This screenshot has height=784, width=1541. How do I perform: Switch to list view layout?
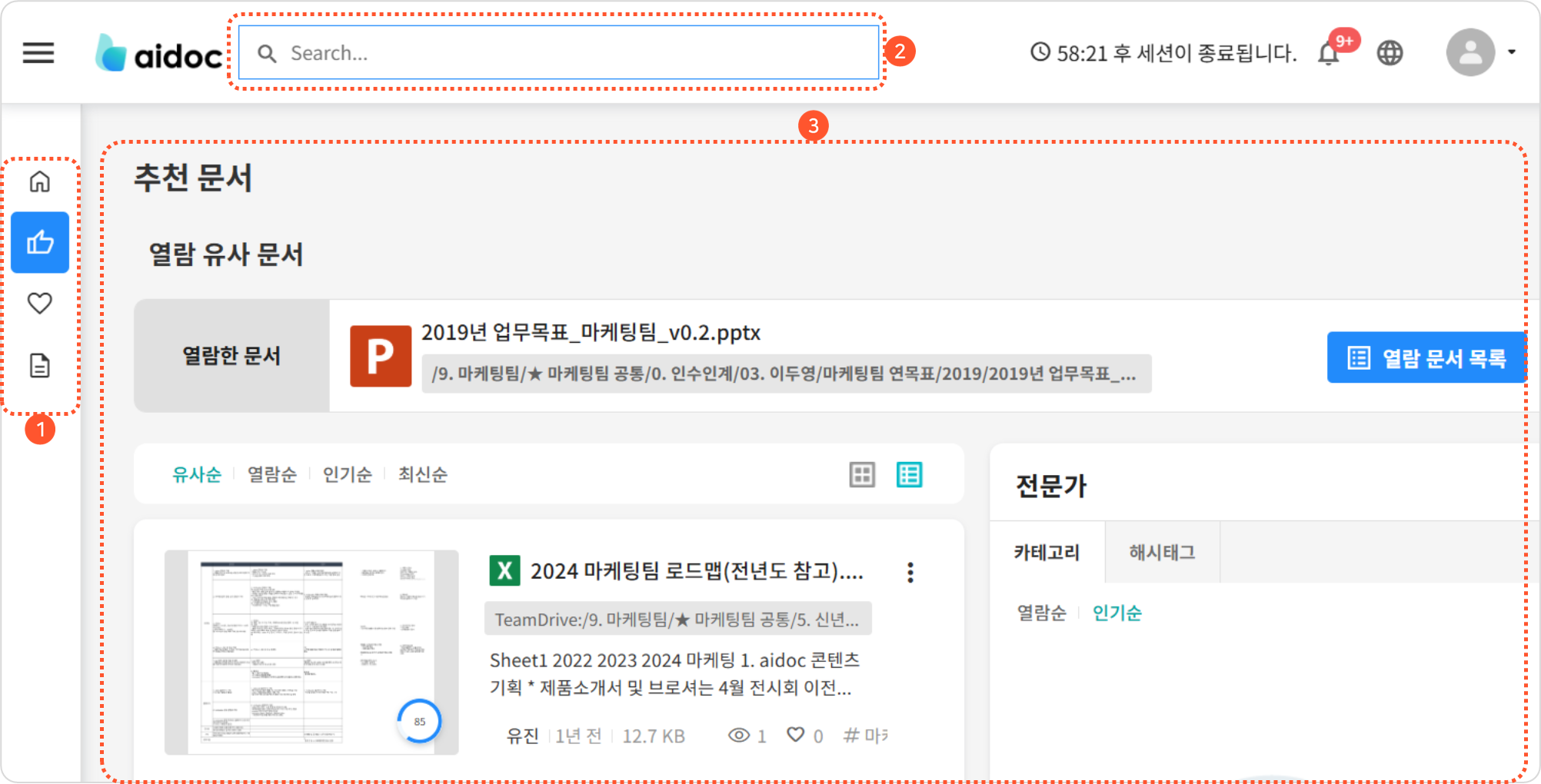pyautogui.click(x=909, y=475)
